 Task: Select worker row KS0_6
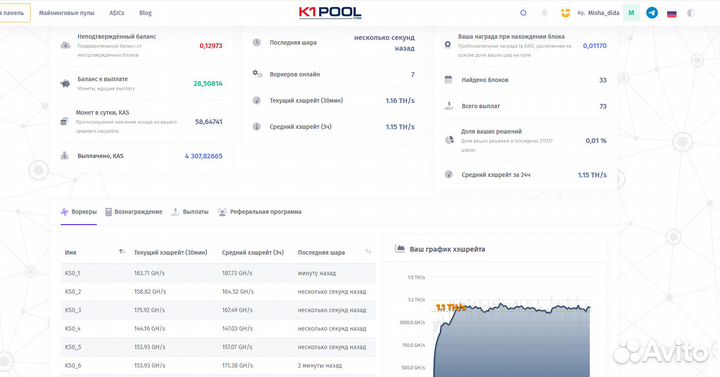click(218, 366)
